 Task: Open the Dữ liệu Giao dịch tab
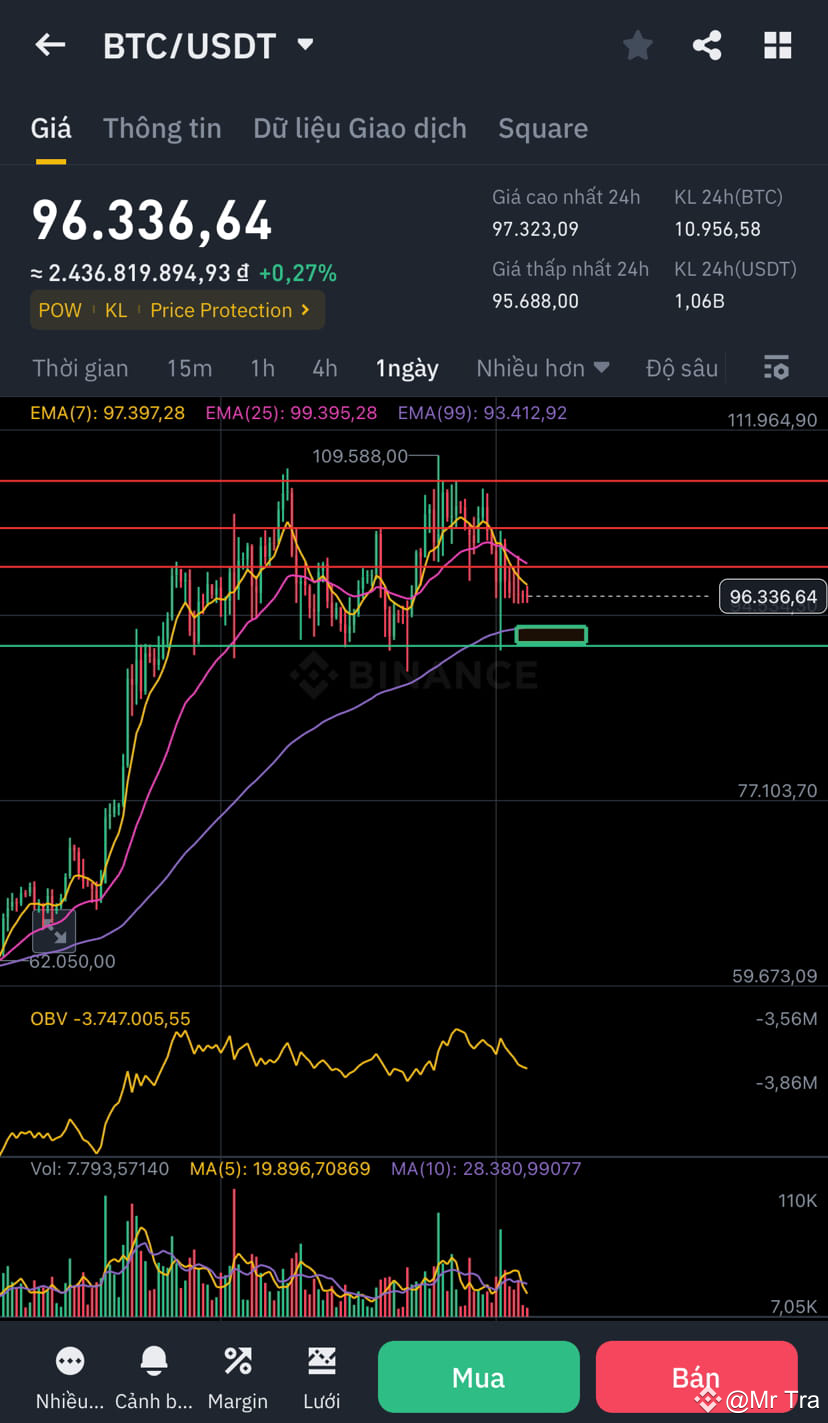click(359, 128)
